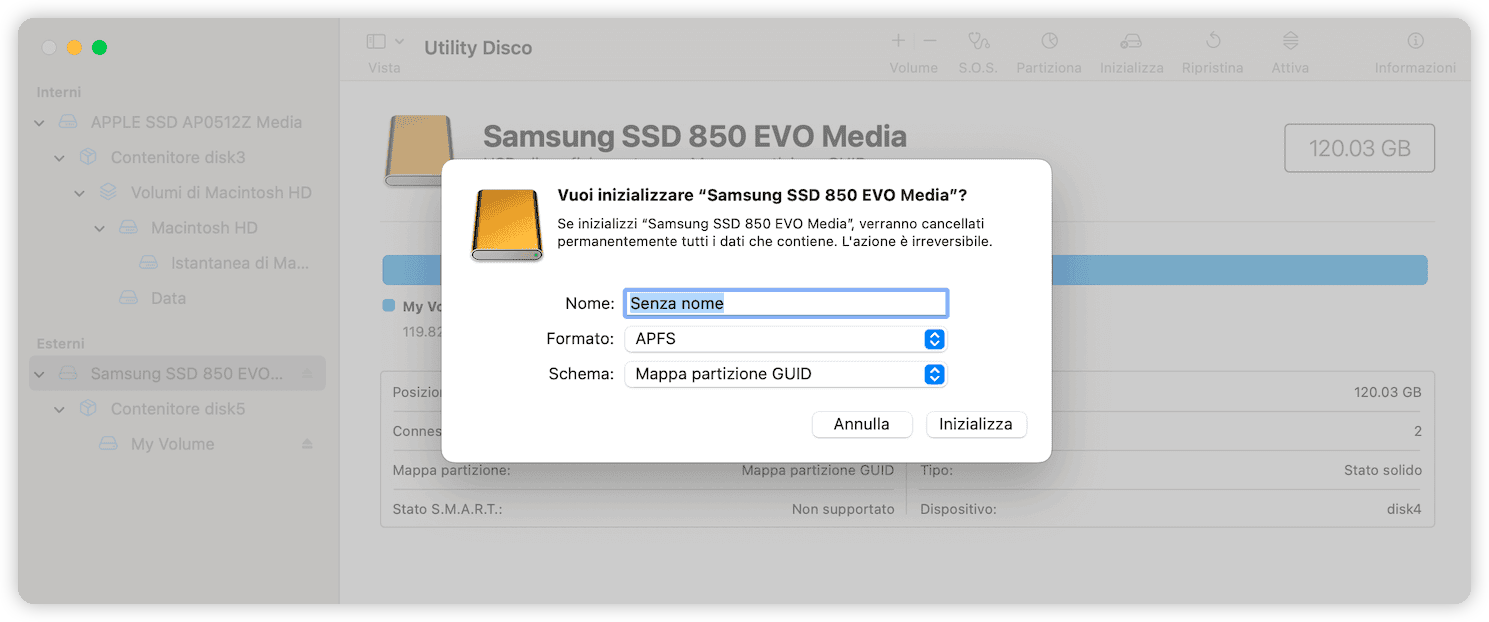Click the 'Interni' sidebar header

[x=59, y=92]
